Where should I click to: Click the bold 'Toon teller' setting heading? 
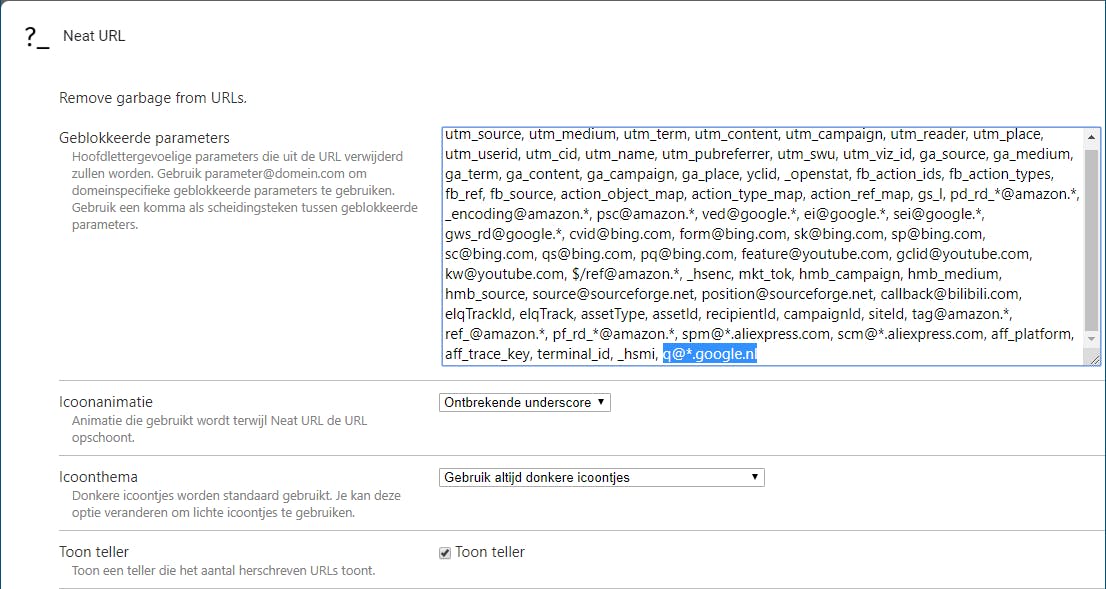(x=94, y=552)
